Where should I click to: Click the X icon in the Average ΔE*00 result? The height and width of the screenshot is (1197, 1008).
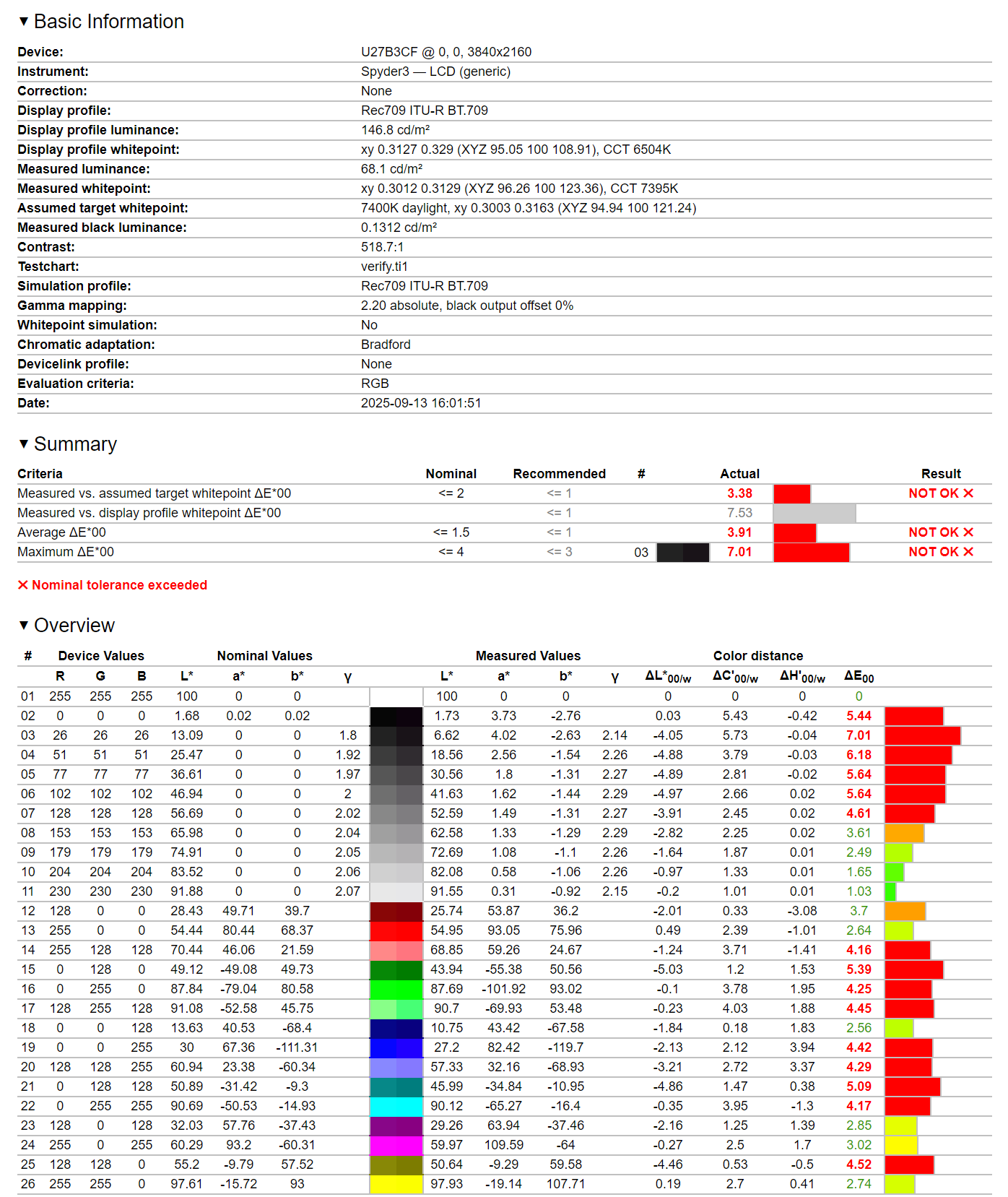tap(968, 532)
